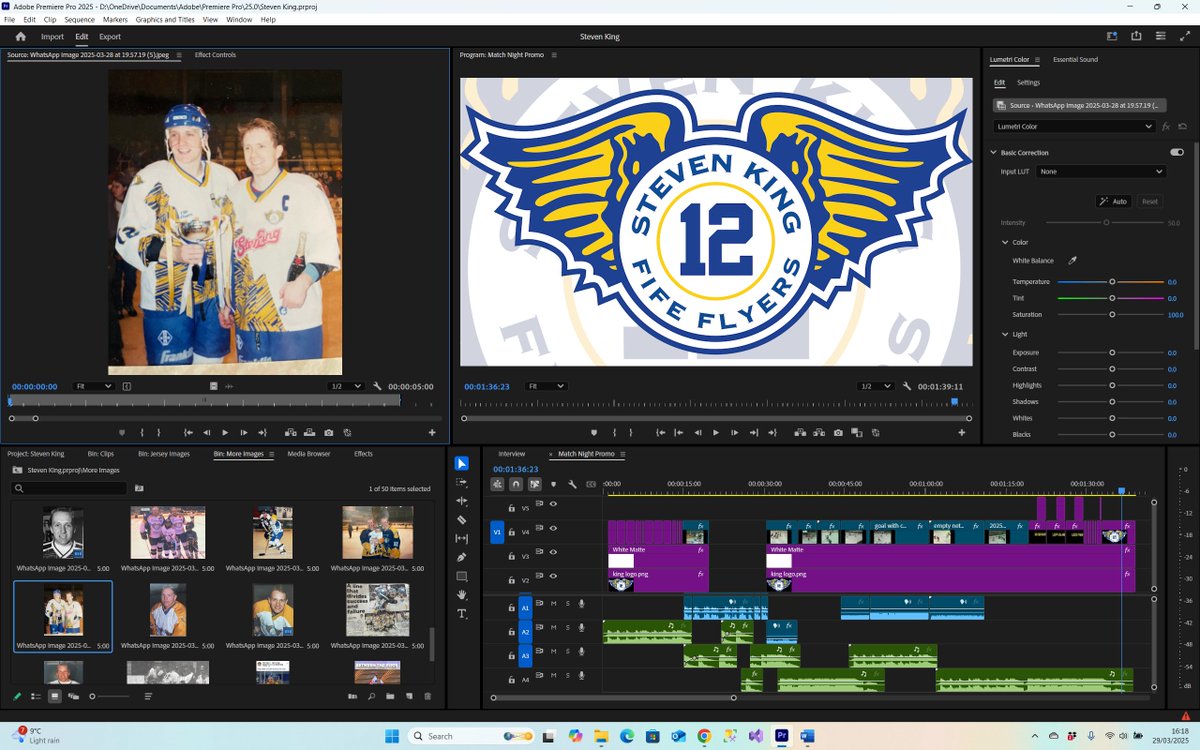This screenshot has width=1200, height=750.
Task: Select the Track Select Forward tool
Action: click(462, 482)
